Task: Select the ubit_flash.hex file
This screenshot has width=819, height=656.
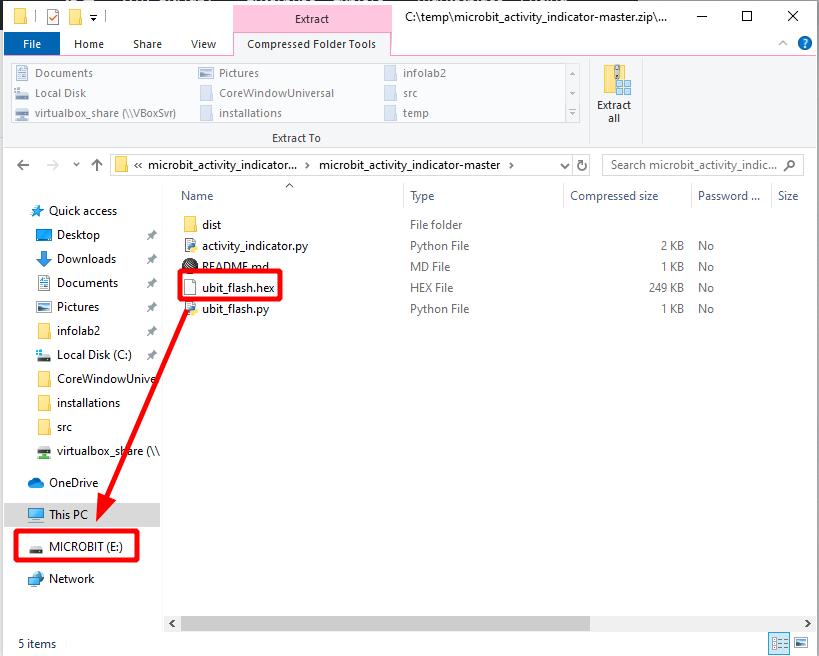Action: point(237,288)
